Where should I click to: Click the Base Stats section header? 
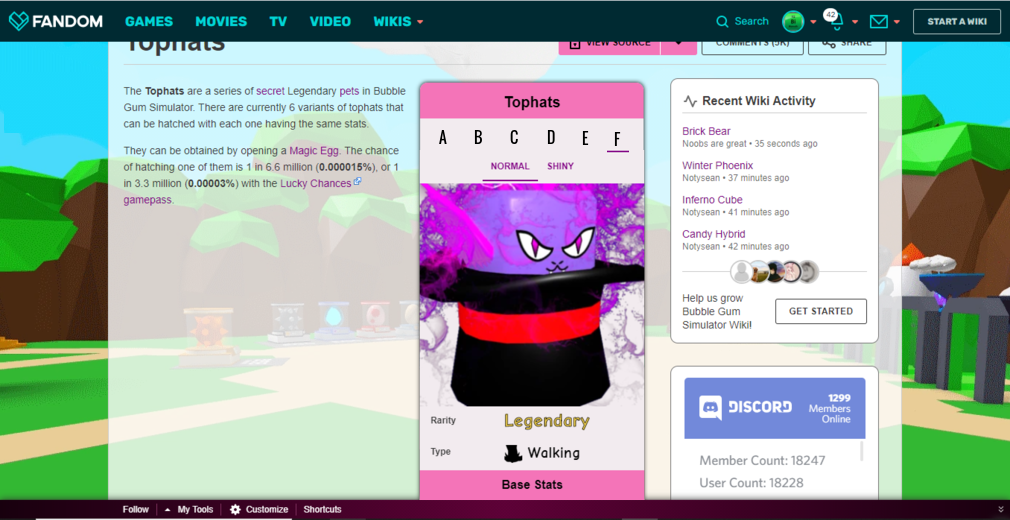click(x=532, y=485)
